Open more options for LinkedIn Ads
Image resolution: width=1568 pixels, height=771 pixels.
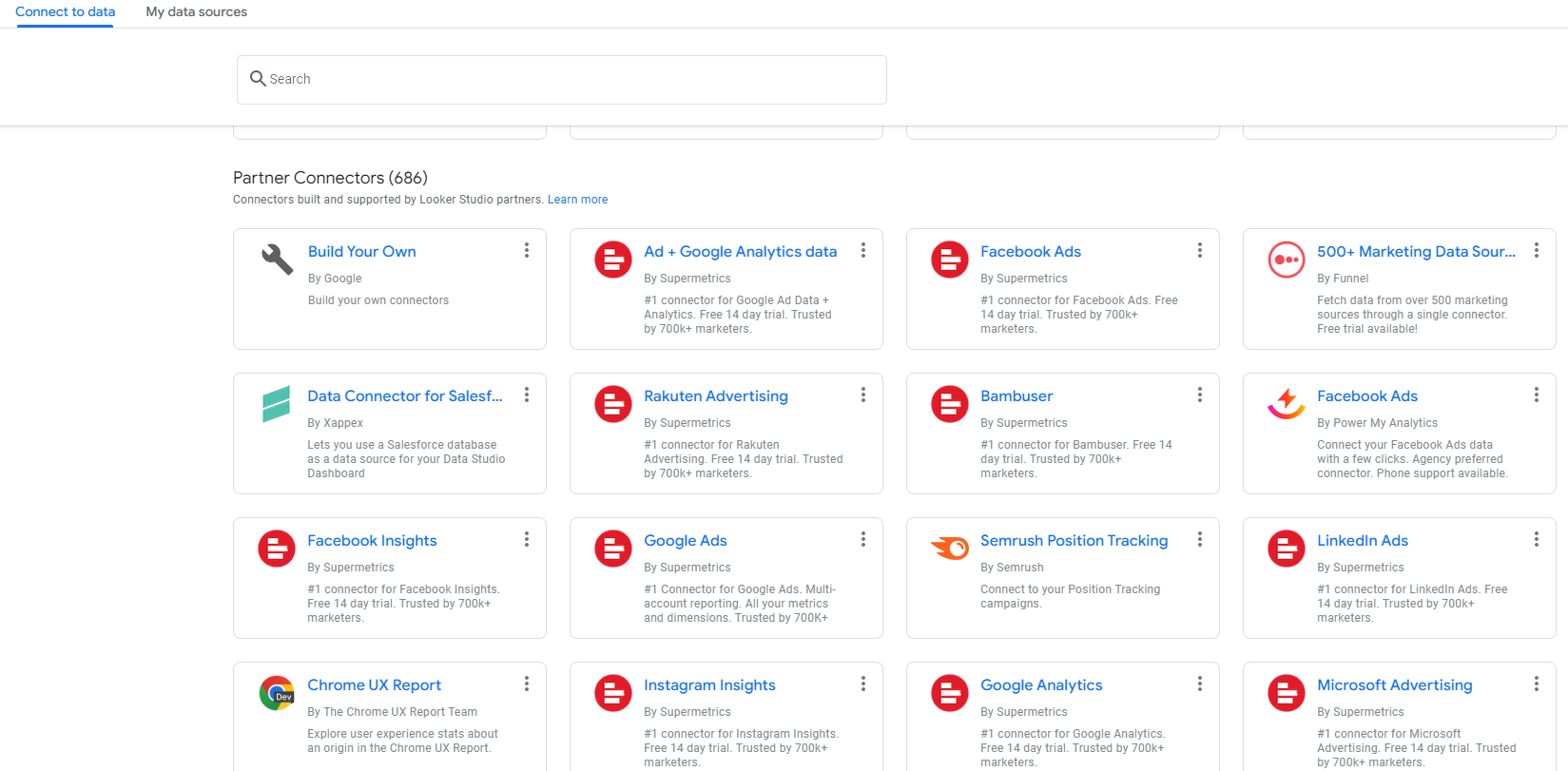point(1536,539)
